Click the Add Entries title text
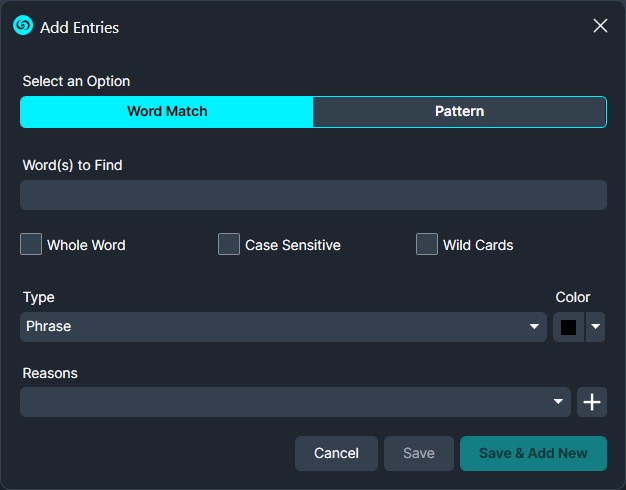This screenshot has width=626, height=490. coord(79,27)
